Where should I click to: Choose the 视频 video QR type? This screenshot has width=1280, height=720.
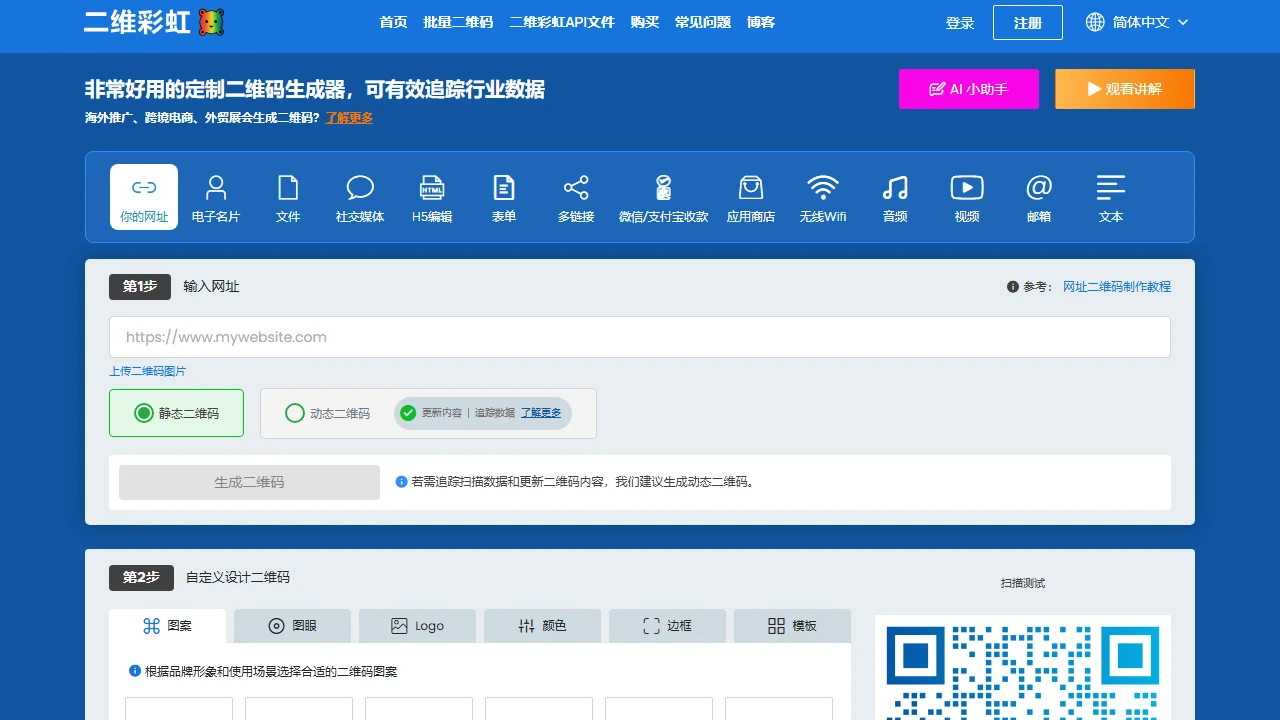pos(967,198)
